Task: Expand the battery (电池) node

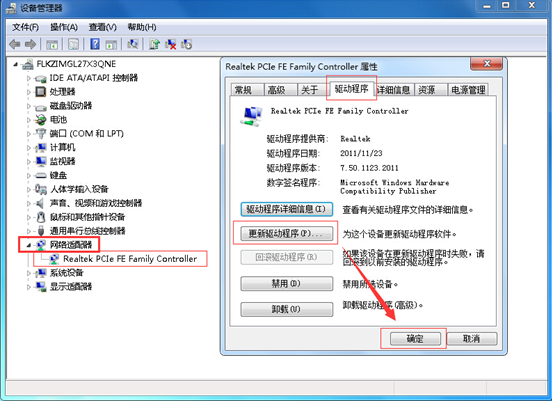Action: point(29,120)
